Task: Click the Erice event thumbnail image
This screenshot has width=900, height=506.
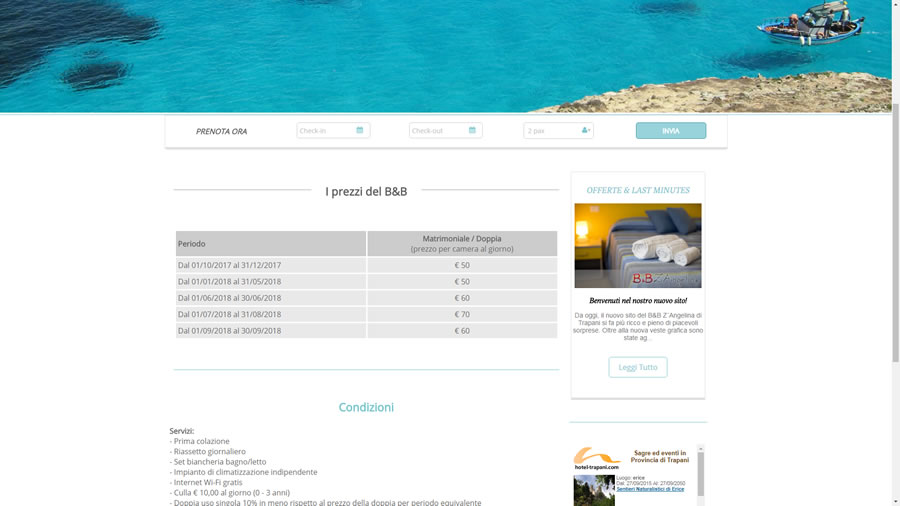Action: (x=594, y=491)
